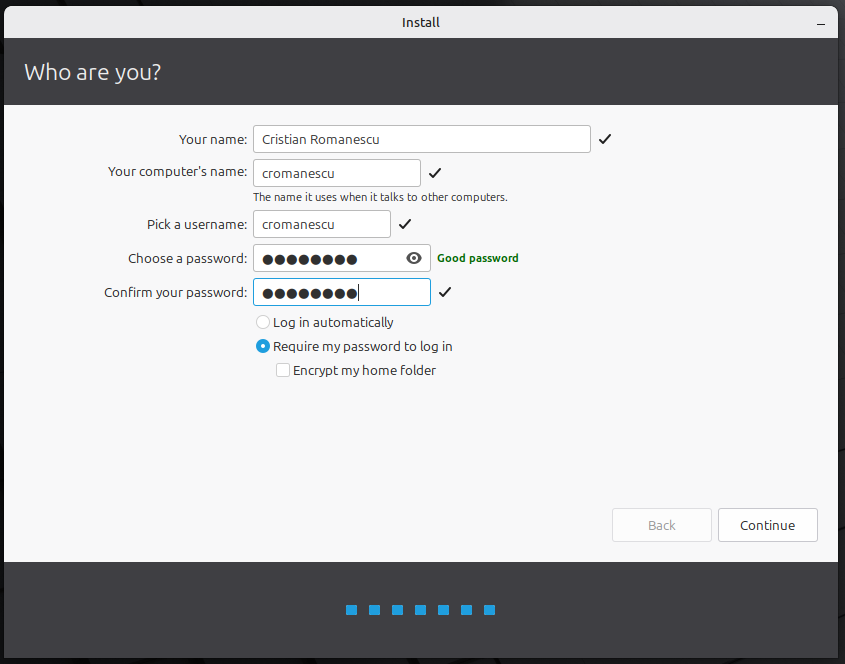This screenshot has width=845, height=664.
Task: Click the first blue progress square
Action: pyautogui.click(x=352, y=610)
